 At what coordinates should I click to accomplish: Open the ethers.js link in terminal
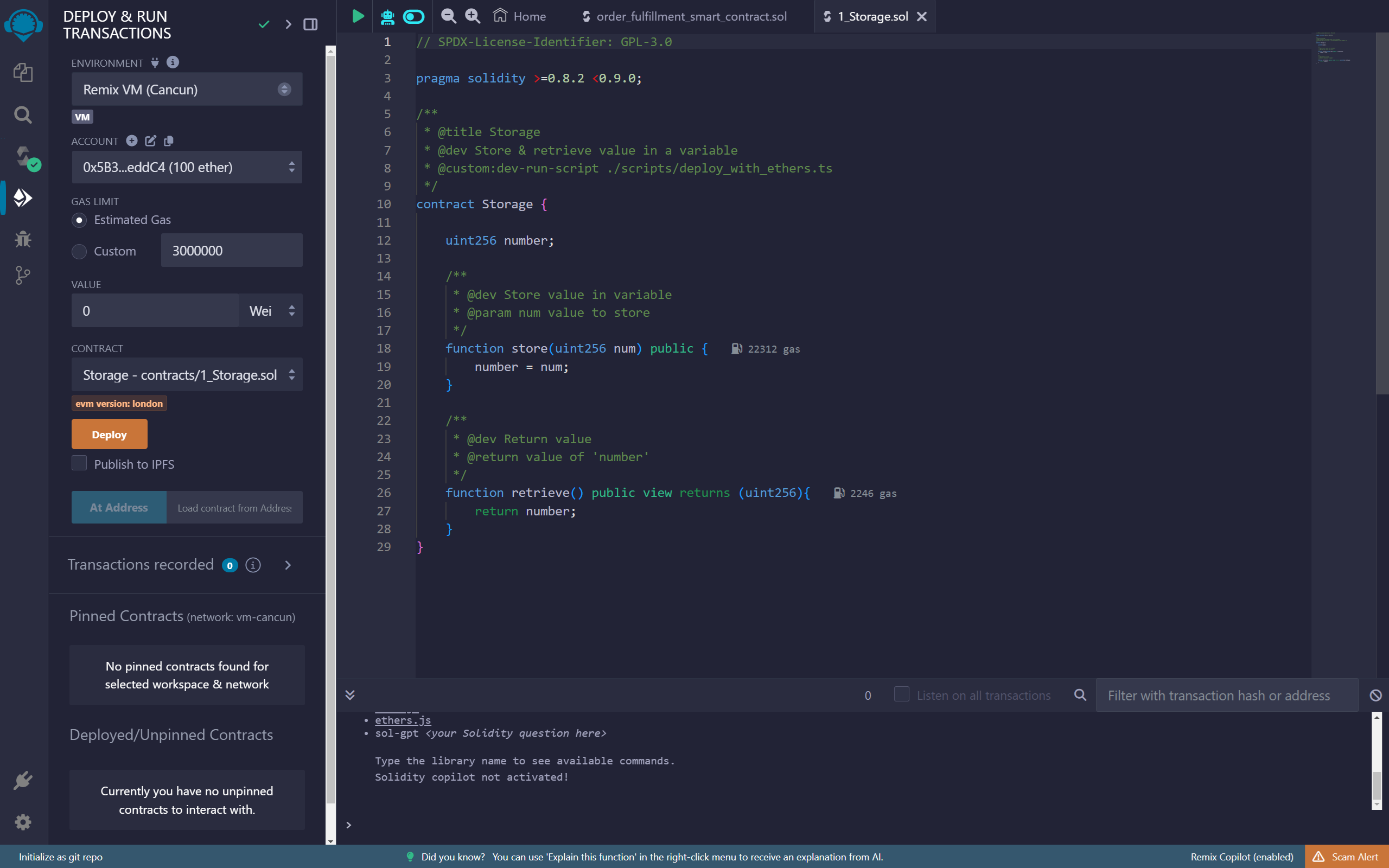pyautogui.click(x=403, y=720)
